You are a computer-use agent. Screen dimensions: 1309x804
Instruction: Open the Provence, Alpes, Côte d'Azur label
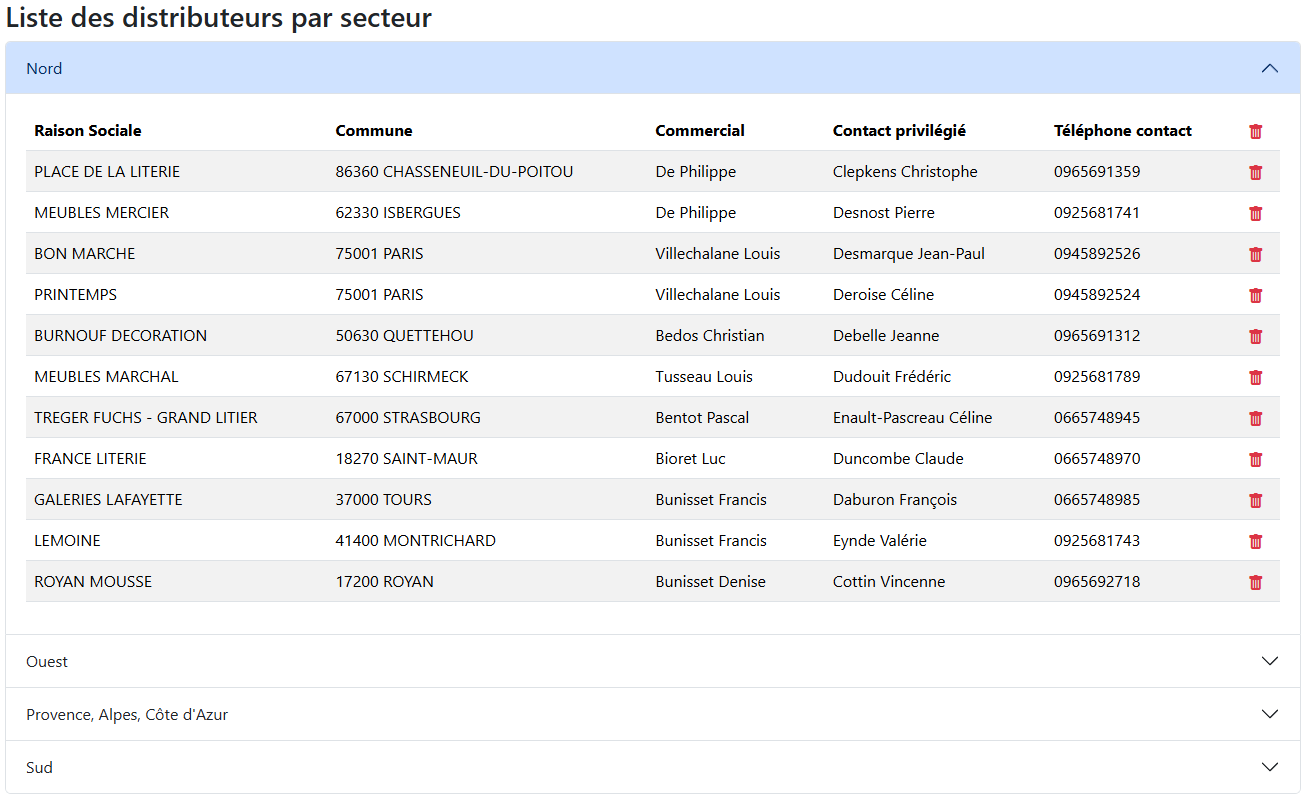[127, 714]
